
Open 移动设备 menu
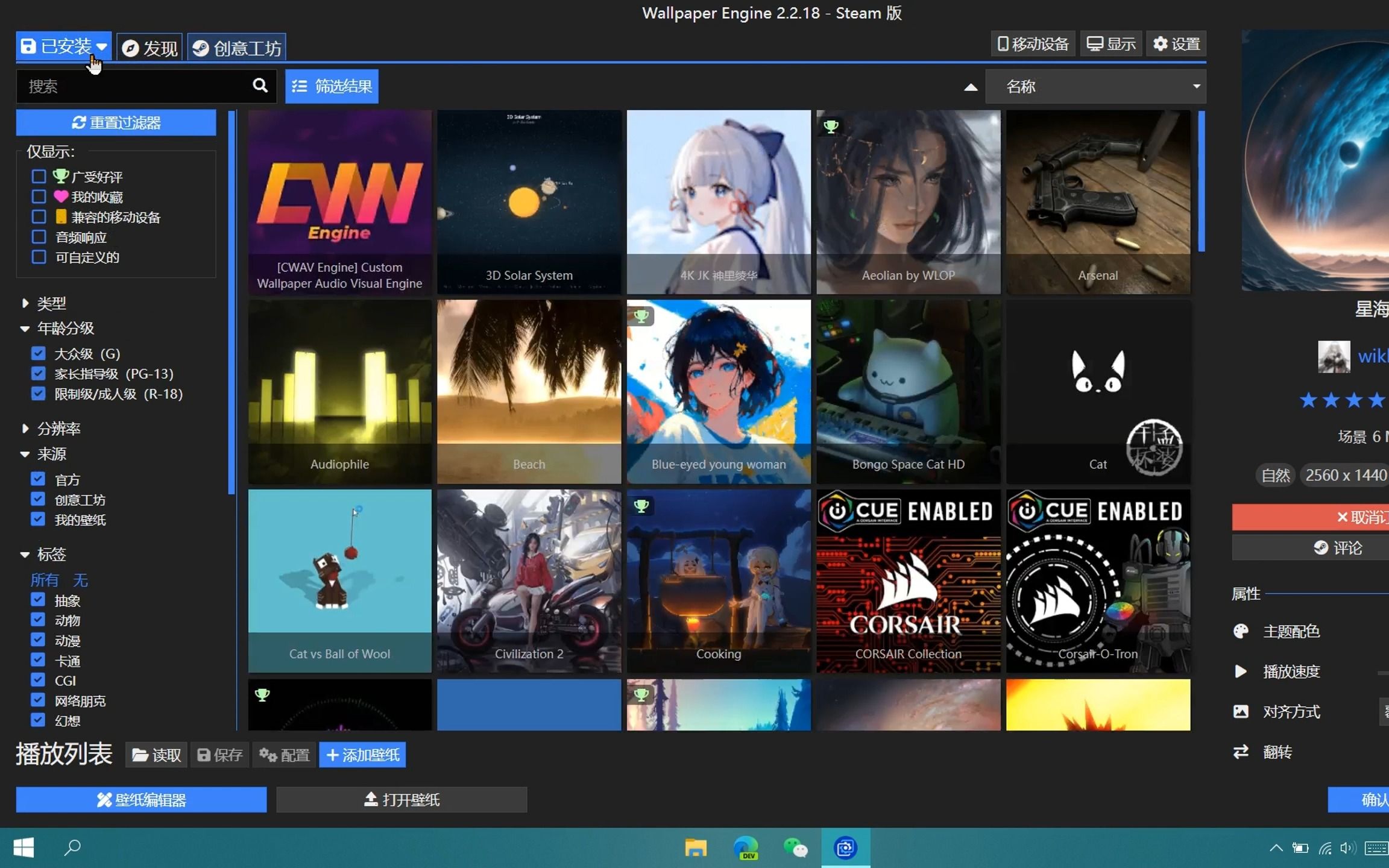1033,44
